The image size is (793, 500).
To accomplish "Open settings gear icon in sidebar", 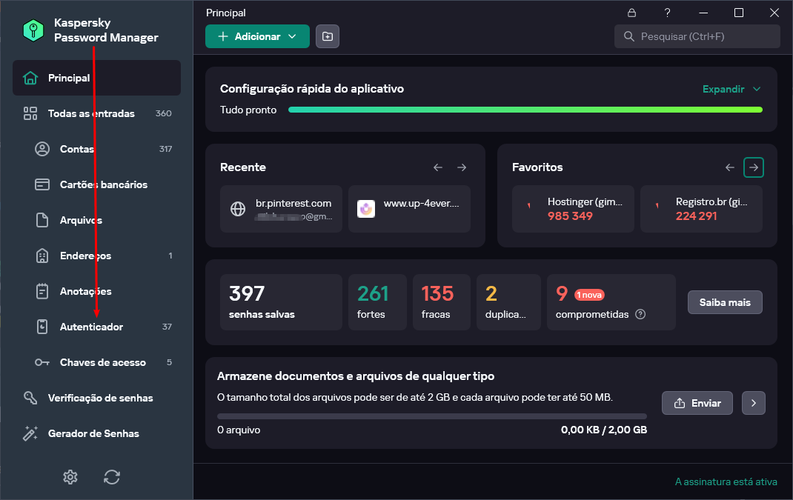I will coord(70,477).
